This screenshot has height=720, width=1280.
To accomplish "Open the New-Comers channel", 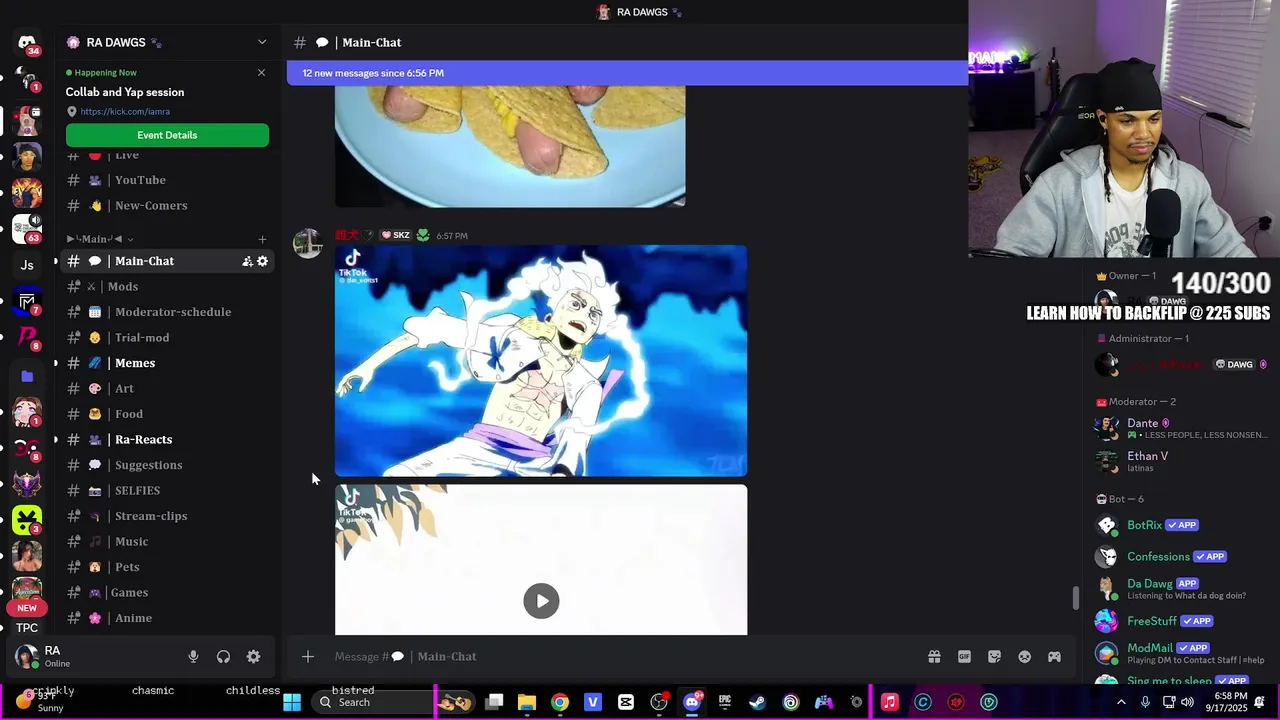I will [166, 206].
